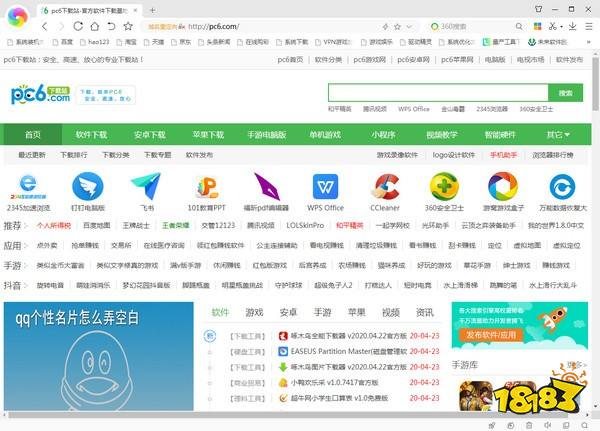
Task: Click the CCleaner app icon
Action: point(385,186)
